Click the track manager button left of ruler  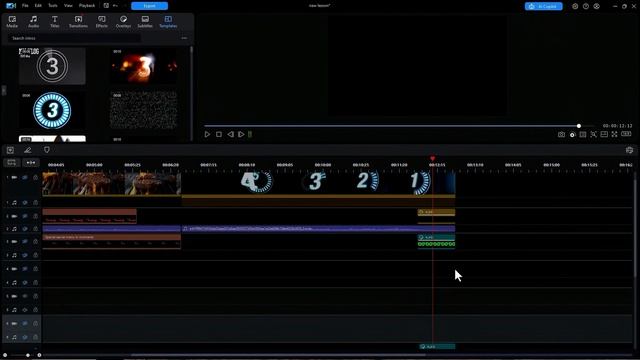click(x=11, y=163)
